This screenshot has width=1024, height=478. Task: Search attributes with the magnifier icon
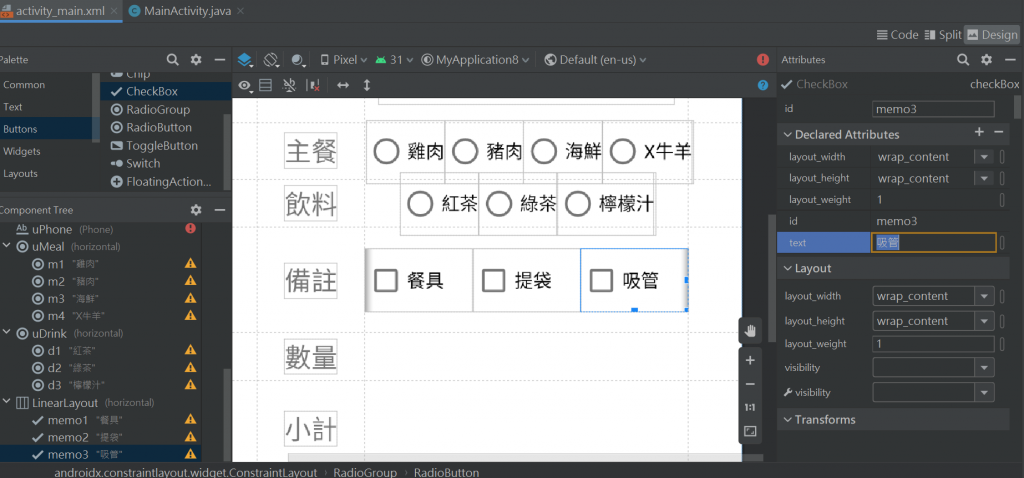pyautogui.click(x=963, y=59)
